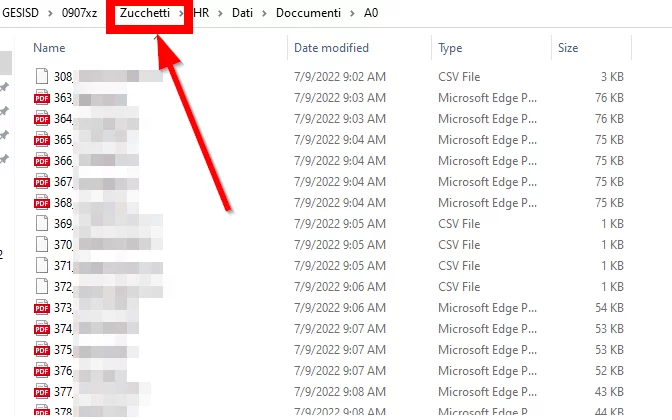672x420 pixels.
Task: Click the CSV icon of file 308
Action: pyautogui.click(x=42, y=77)
